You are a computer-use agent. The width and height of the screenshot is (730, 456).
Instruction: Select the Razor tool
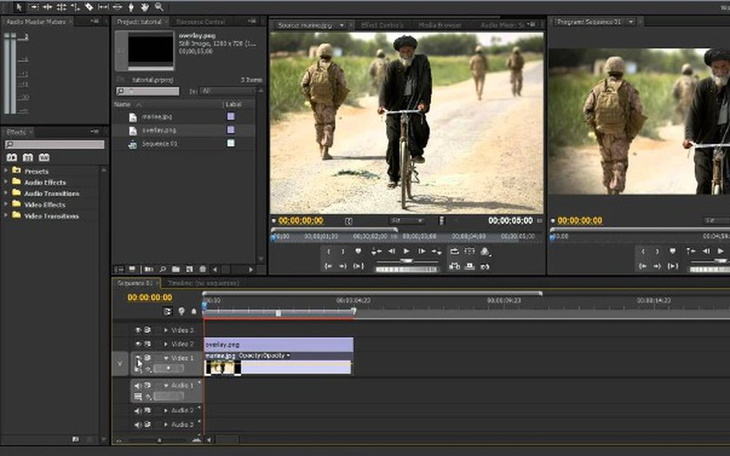pos(89,7)
